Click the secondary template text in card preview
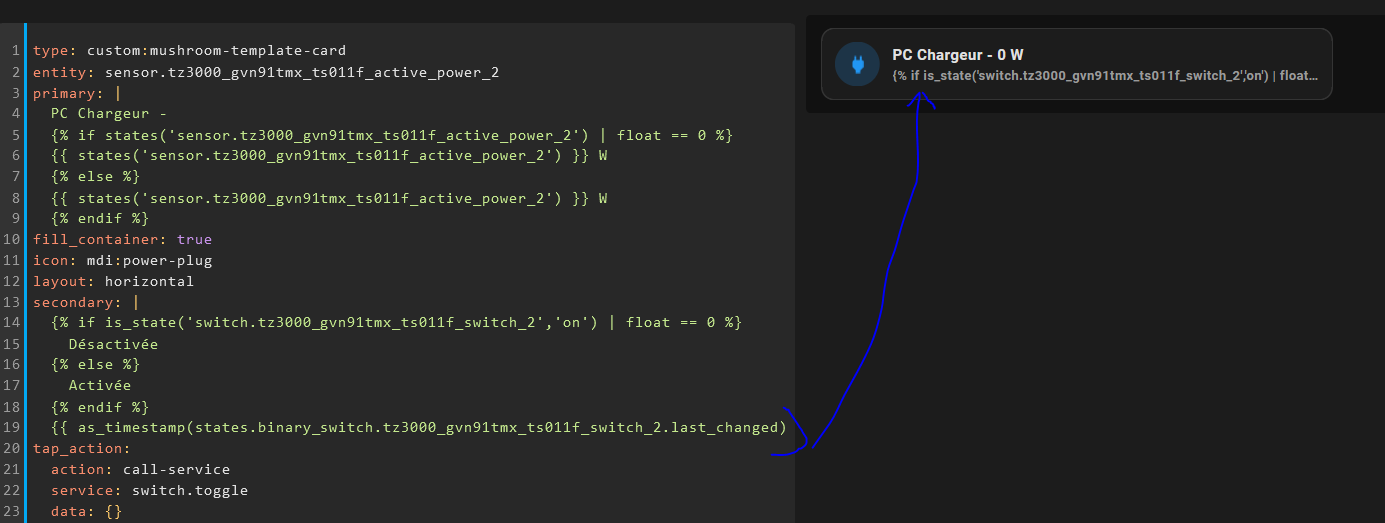 1105,75
